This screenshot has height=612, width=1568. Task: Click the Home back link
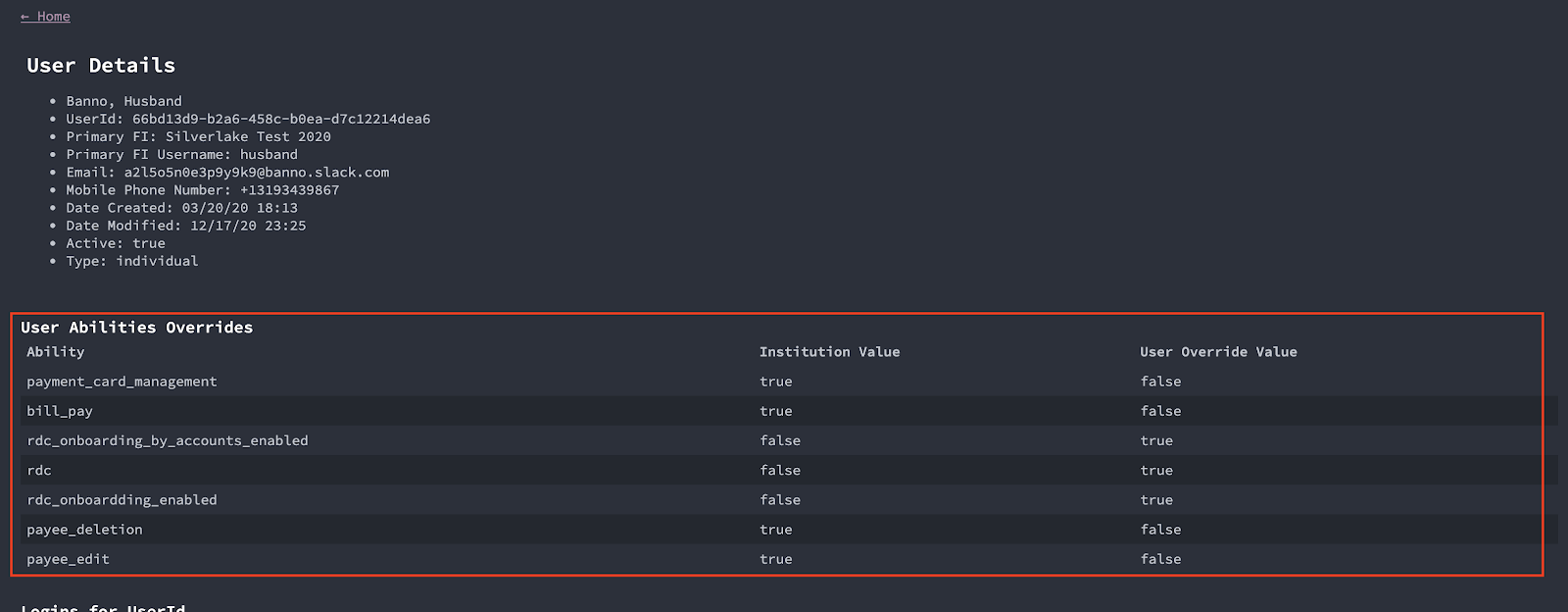[45, 17]
